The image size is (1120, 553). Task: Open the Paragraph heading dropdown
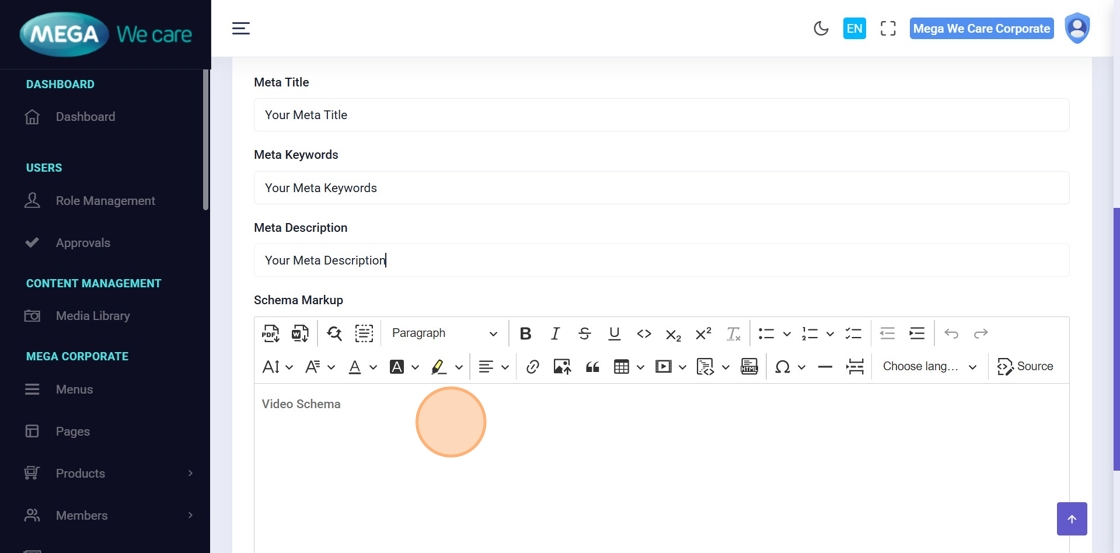(x=444, y=334)
